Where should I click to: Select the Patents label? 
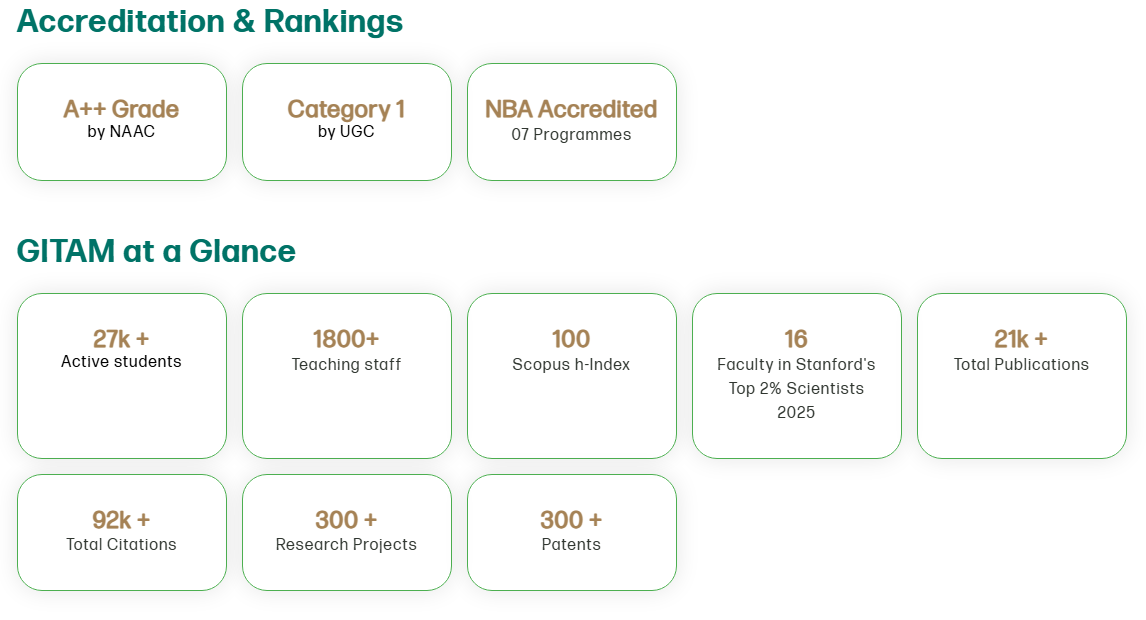tap(571, 545)
